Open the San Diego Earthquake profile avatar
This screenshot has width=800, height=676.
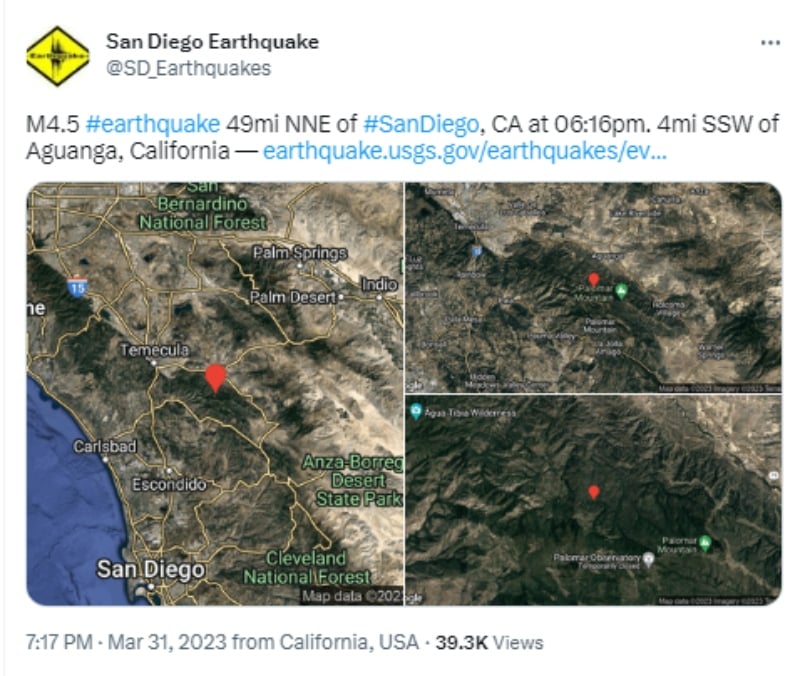pyautogui.click(x=58, y=56)
